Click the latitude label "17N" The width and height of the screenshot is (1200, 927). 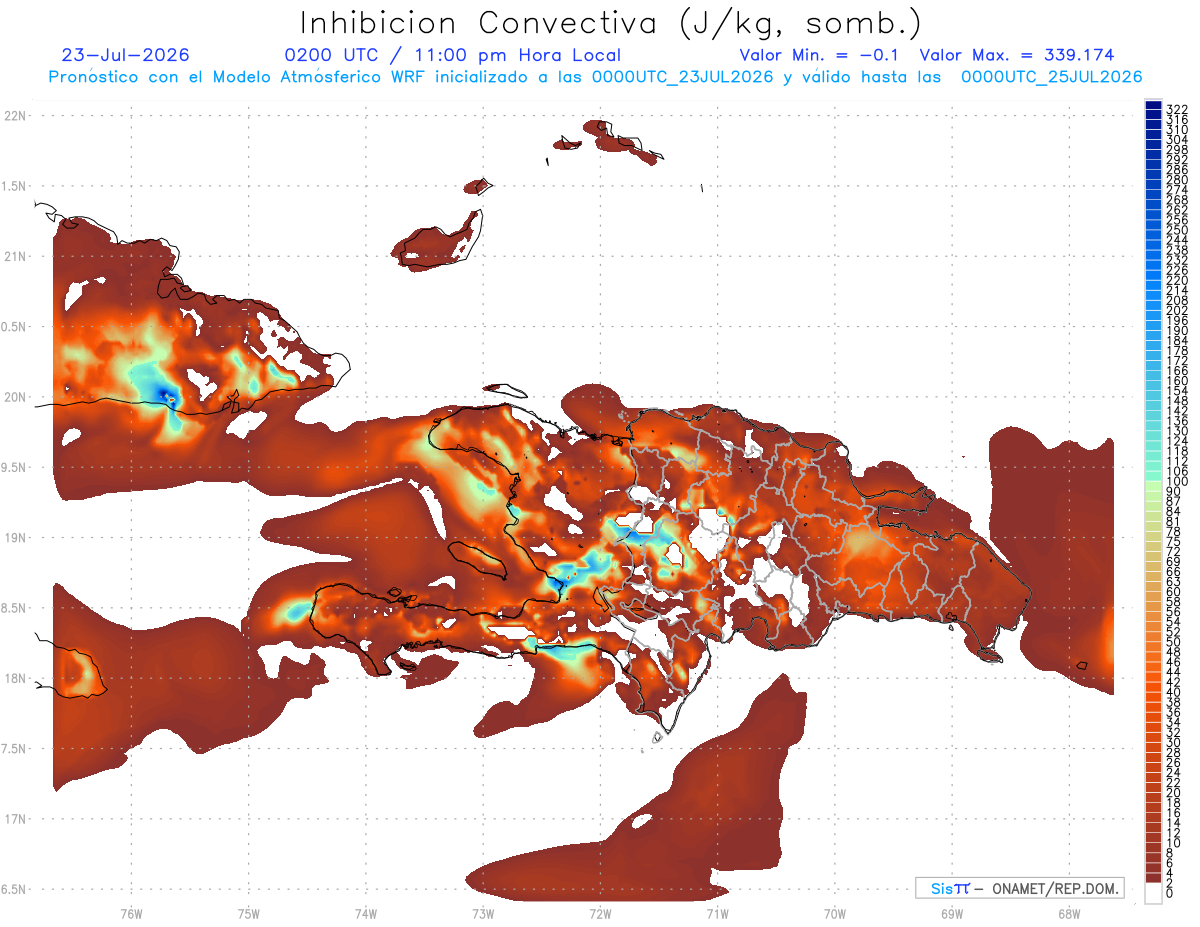(14, 819)
